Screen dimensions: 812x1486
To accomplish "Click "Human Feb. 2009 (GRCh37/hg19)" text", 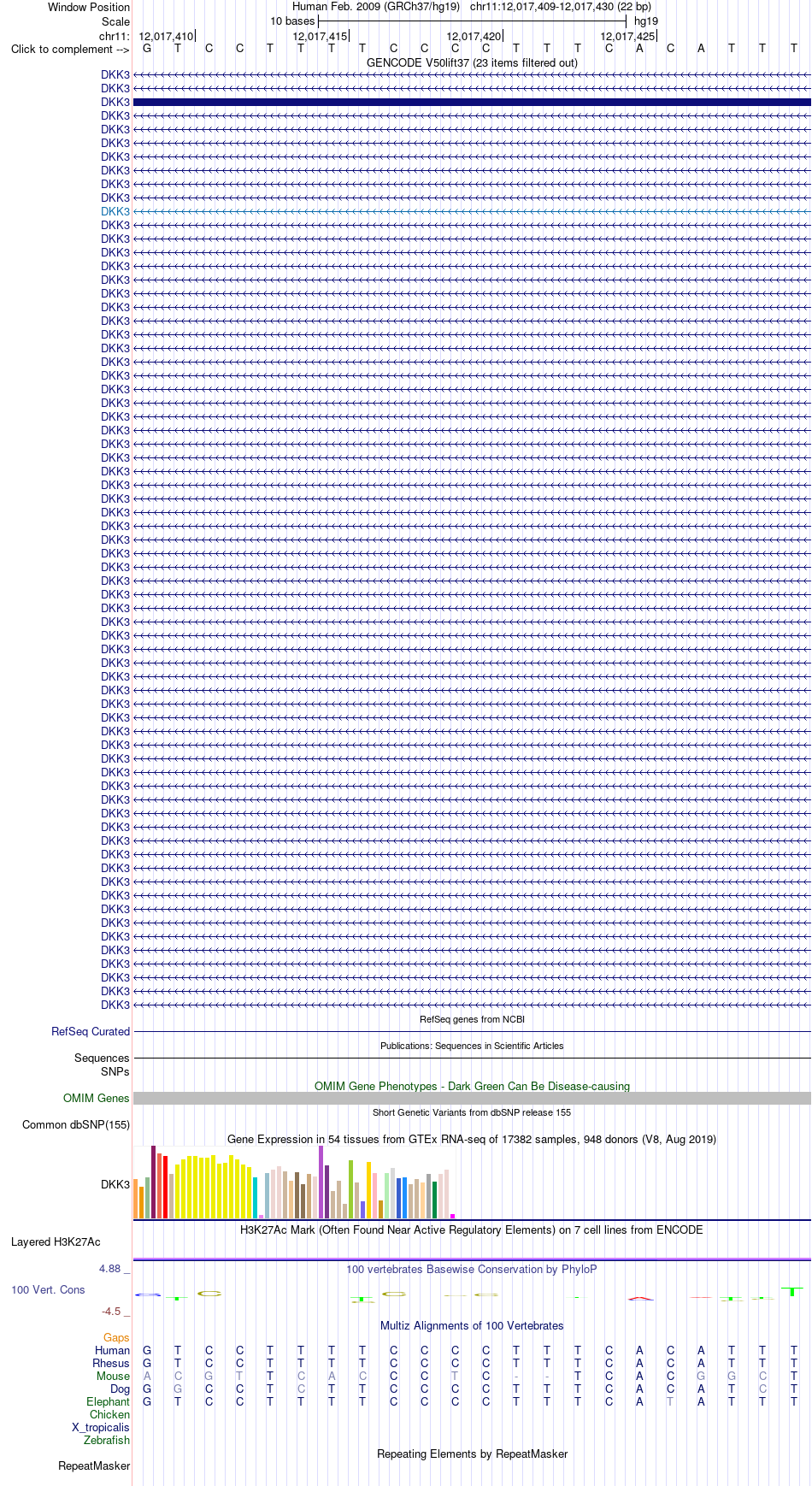I will [376, 6].
